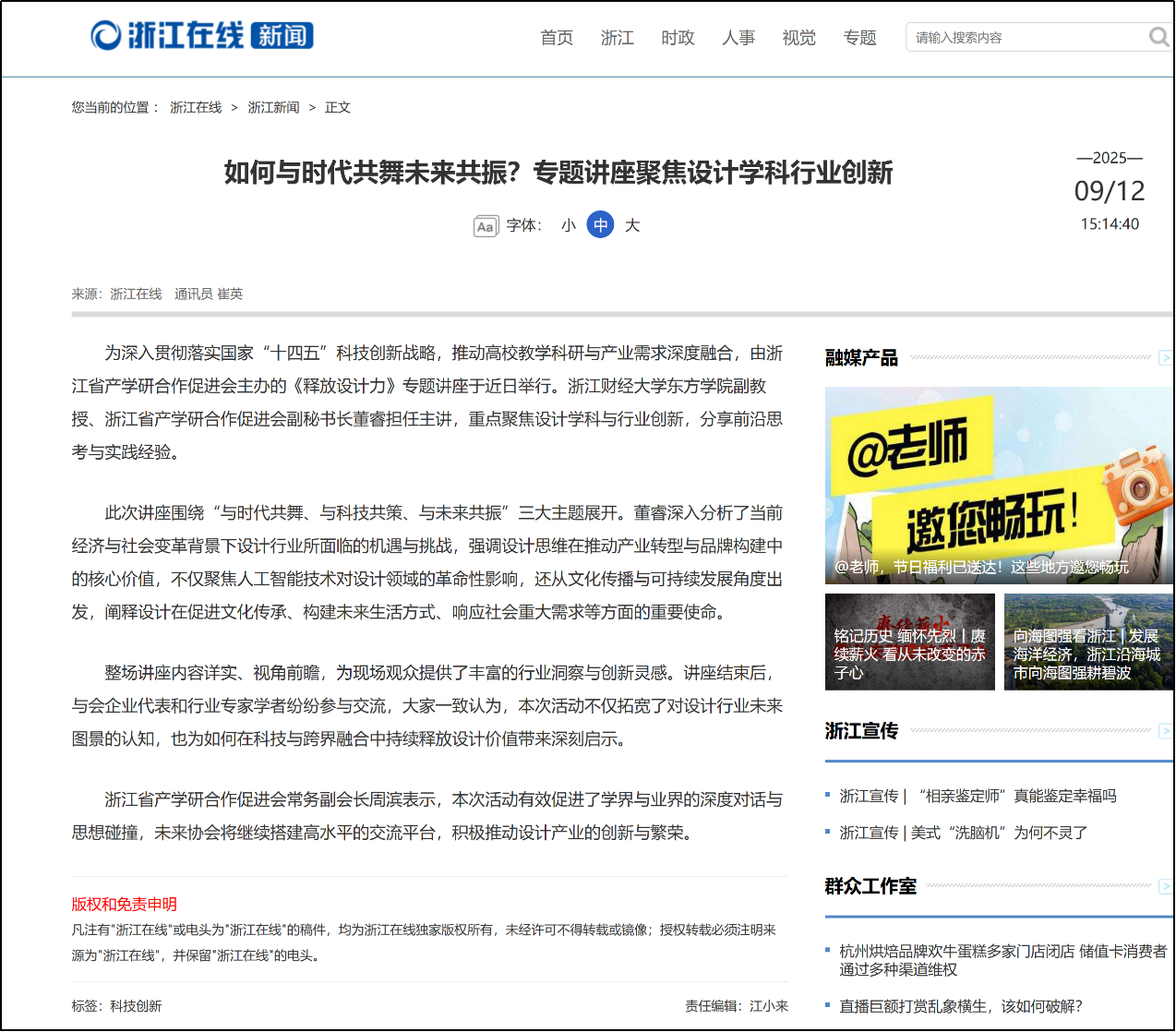This screenshot has width=1176, height=1032.
Task: Click the Aa font size icon
Action: [x=486, y=226]
